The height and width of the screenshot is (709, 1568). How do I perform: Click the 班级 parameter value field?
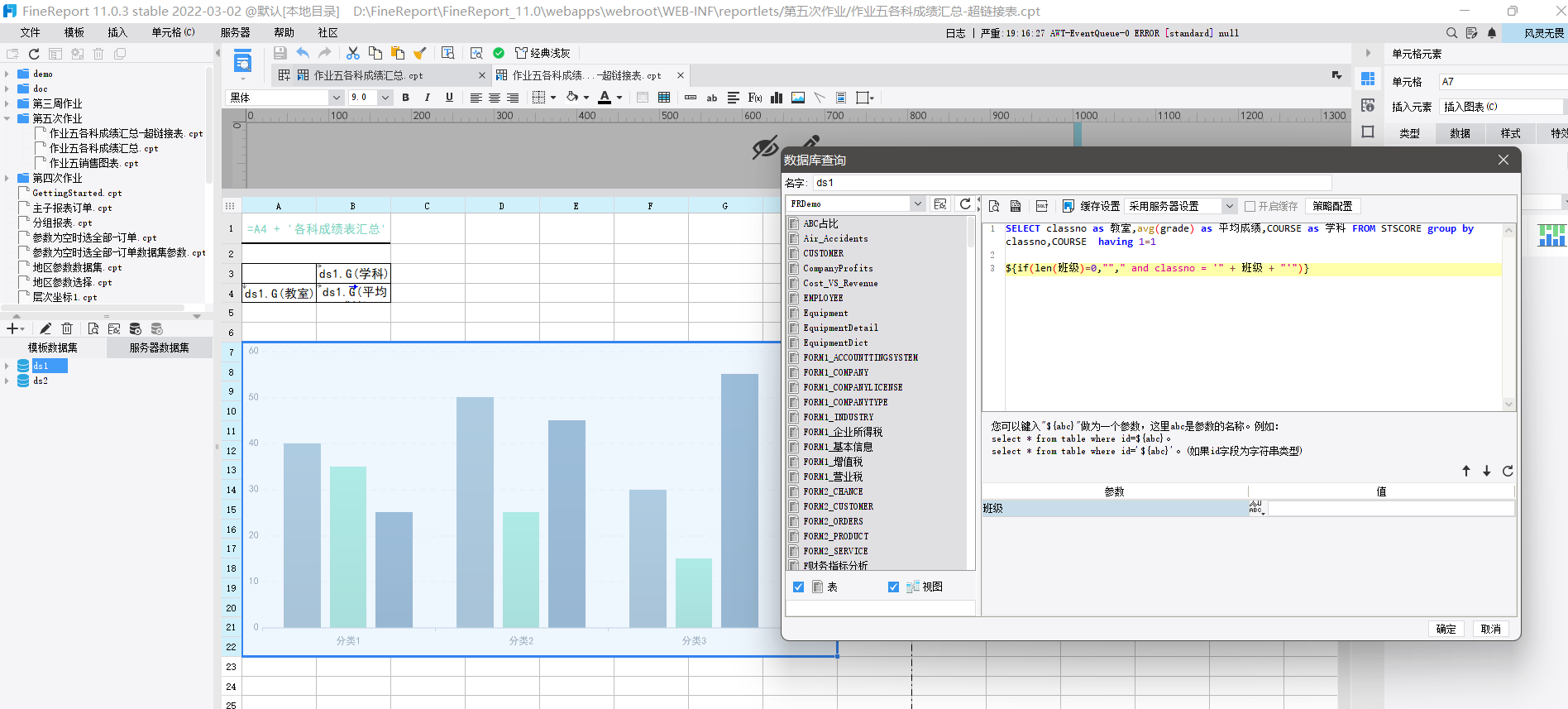(x=1391, y=508)
